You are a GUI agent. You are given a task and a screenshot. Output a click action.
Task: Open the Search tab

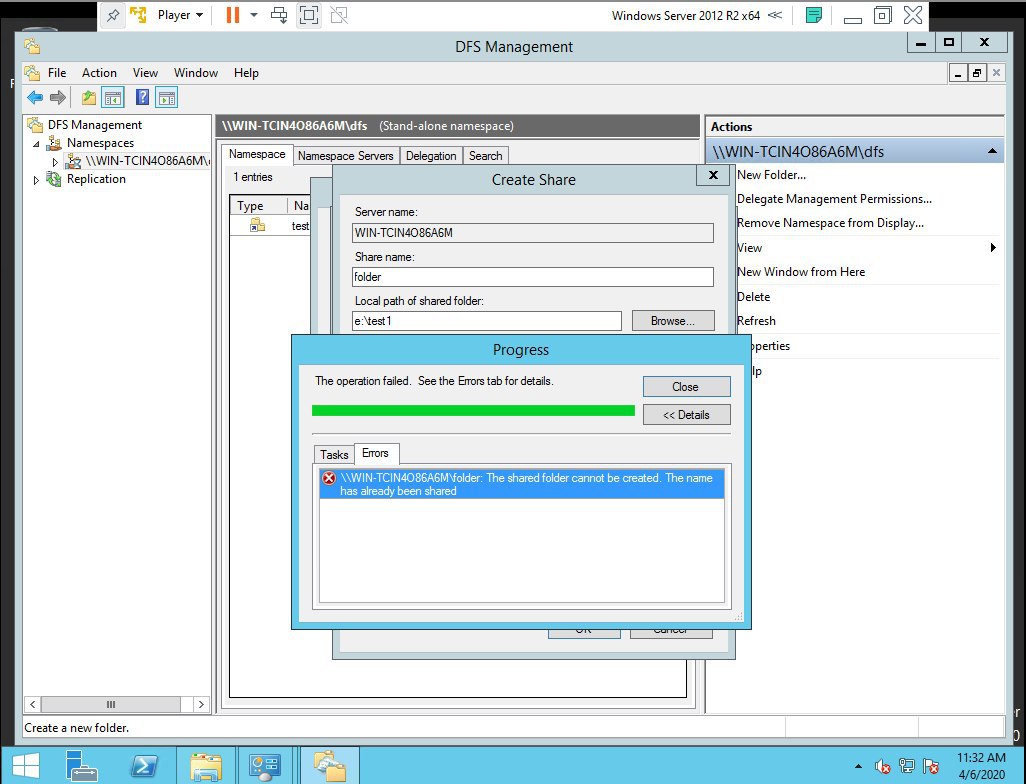click(486, 156)
